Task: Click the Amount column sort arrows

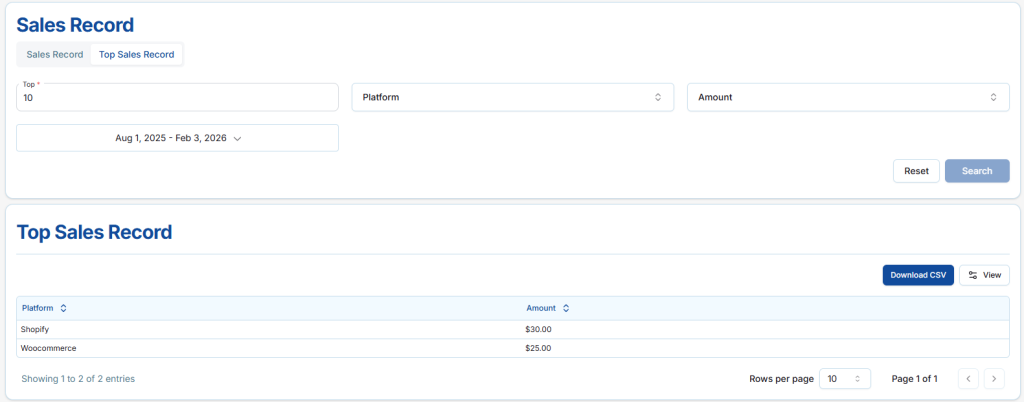Action: [x=566, y=308]
